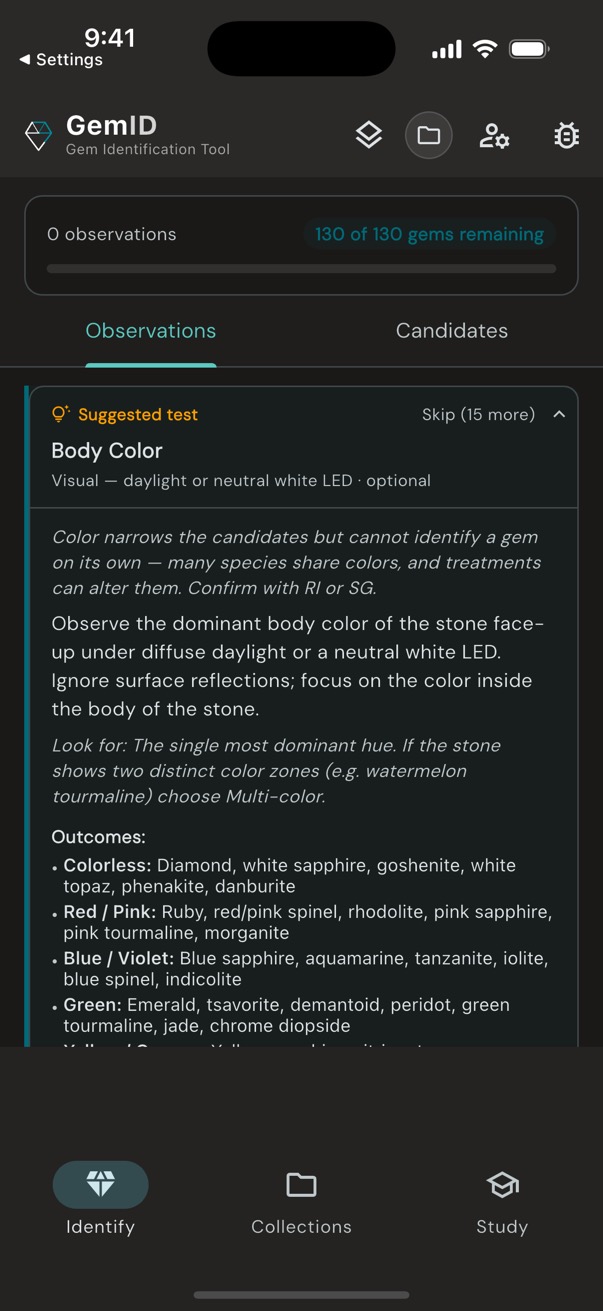The height and width of the screenshot is (1311, 603).
Task: Open user account settings icon
Action: click(x=494, y=135)
